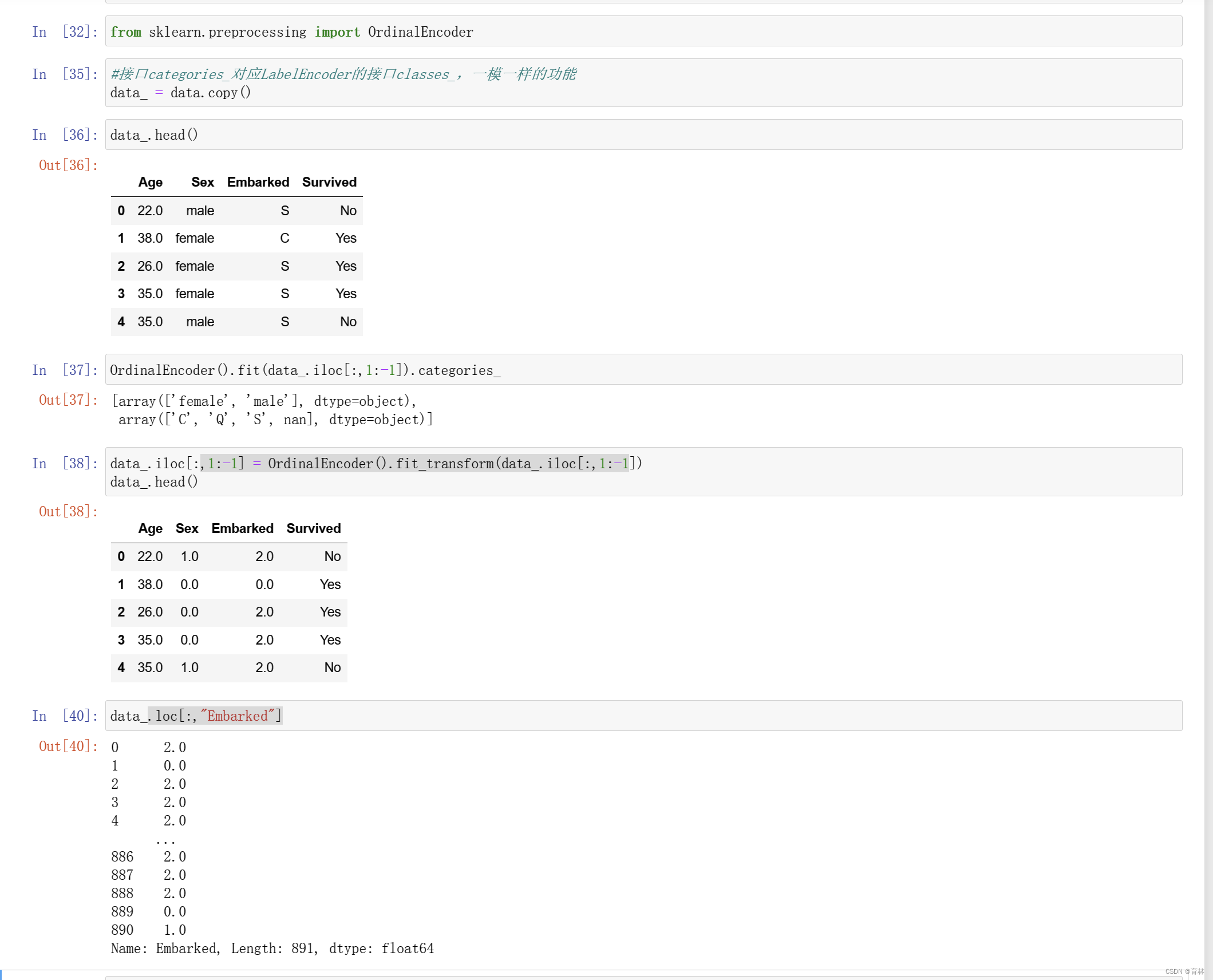This screenshot has width=1213, height=980.
Task: Click the Out[37] output prompt
Action: click(68, 400)
